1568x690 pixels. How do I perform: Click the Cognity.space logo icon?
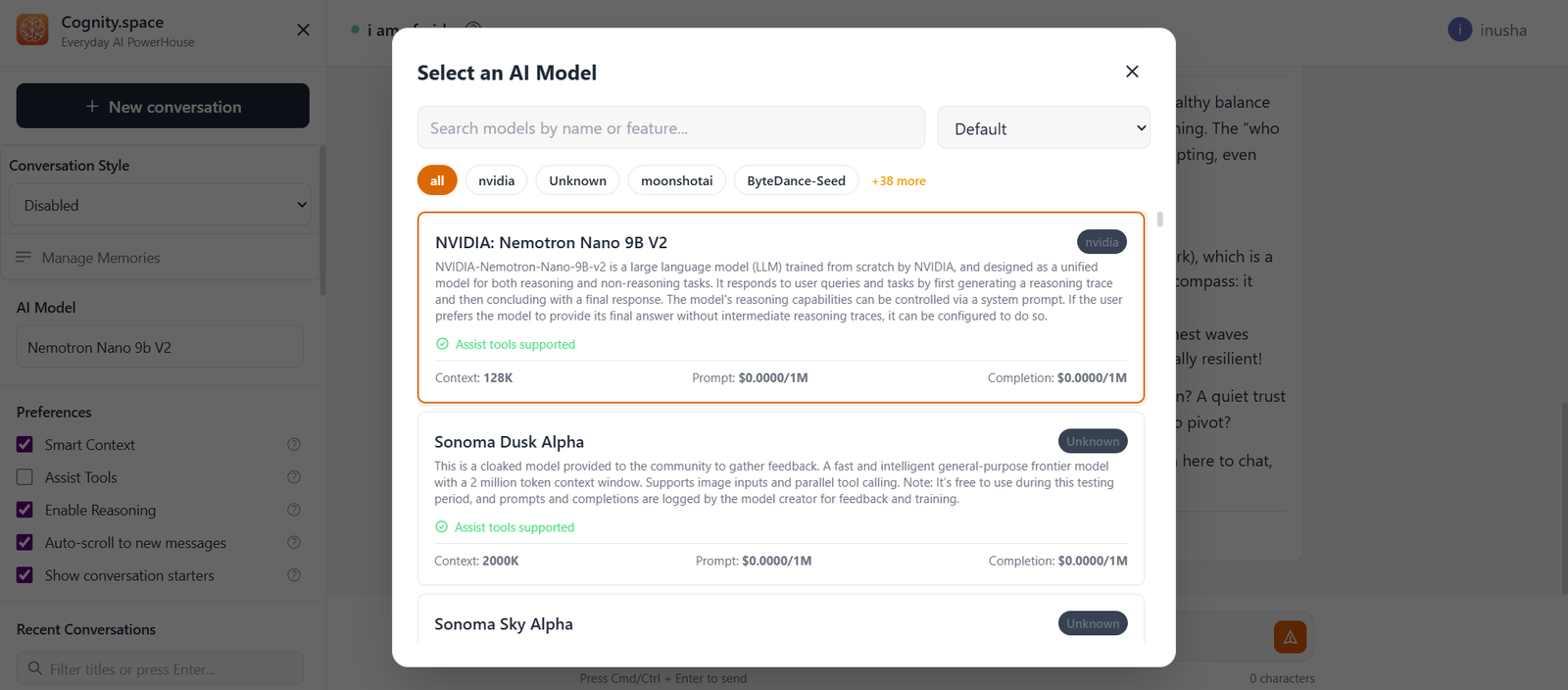point(32,30)
